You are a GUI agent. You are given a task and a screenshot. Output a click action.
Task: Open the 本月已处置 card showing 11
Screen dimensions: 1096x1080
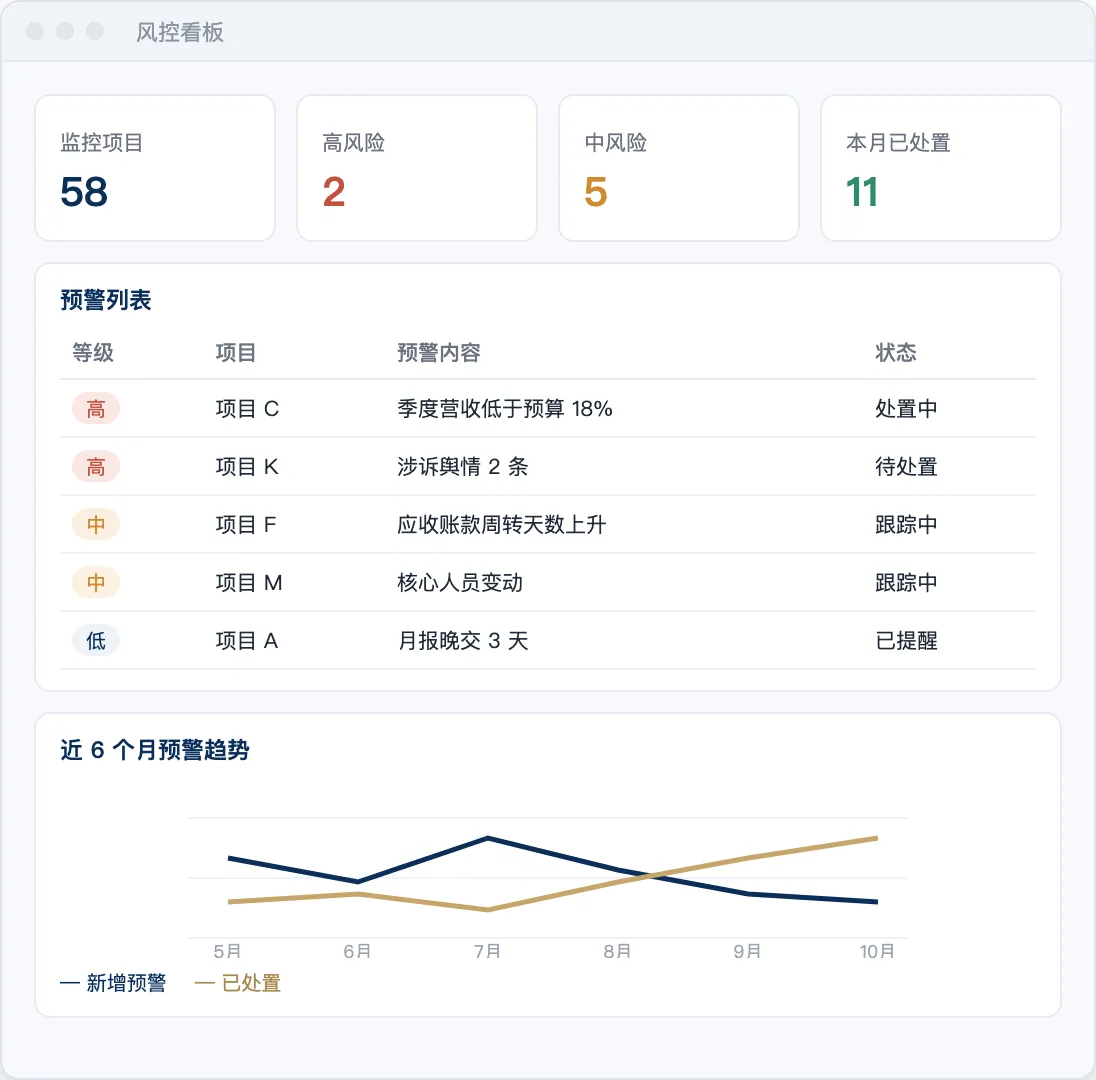click(941, 168)
